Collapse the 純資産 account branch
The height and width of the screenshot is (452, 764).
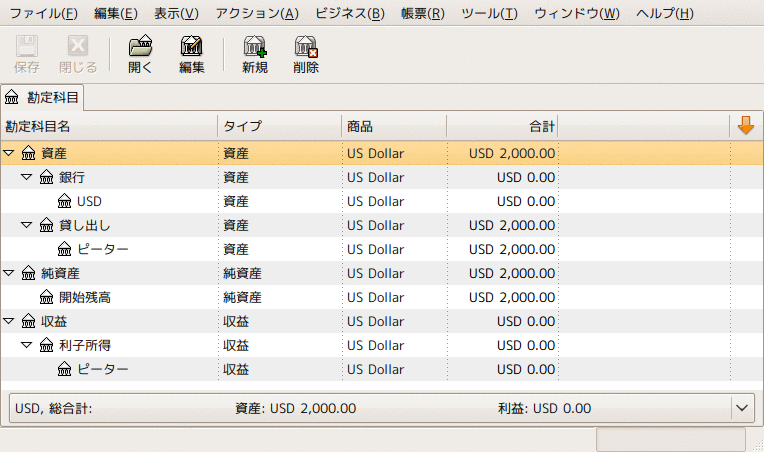point(9,274)
